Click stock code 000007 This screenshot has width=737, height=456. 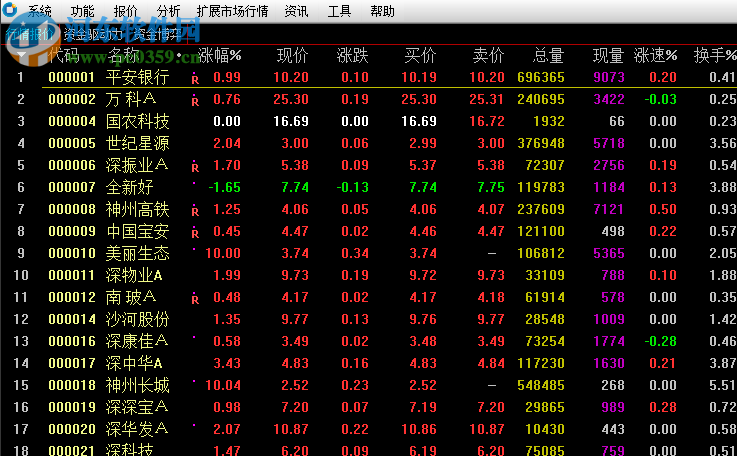click(72, 187)
